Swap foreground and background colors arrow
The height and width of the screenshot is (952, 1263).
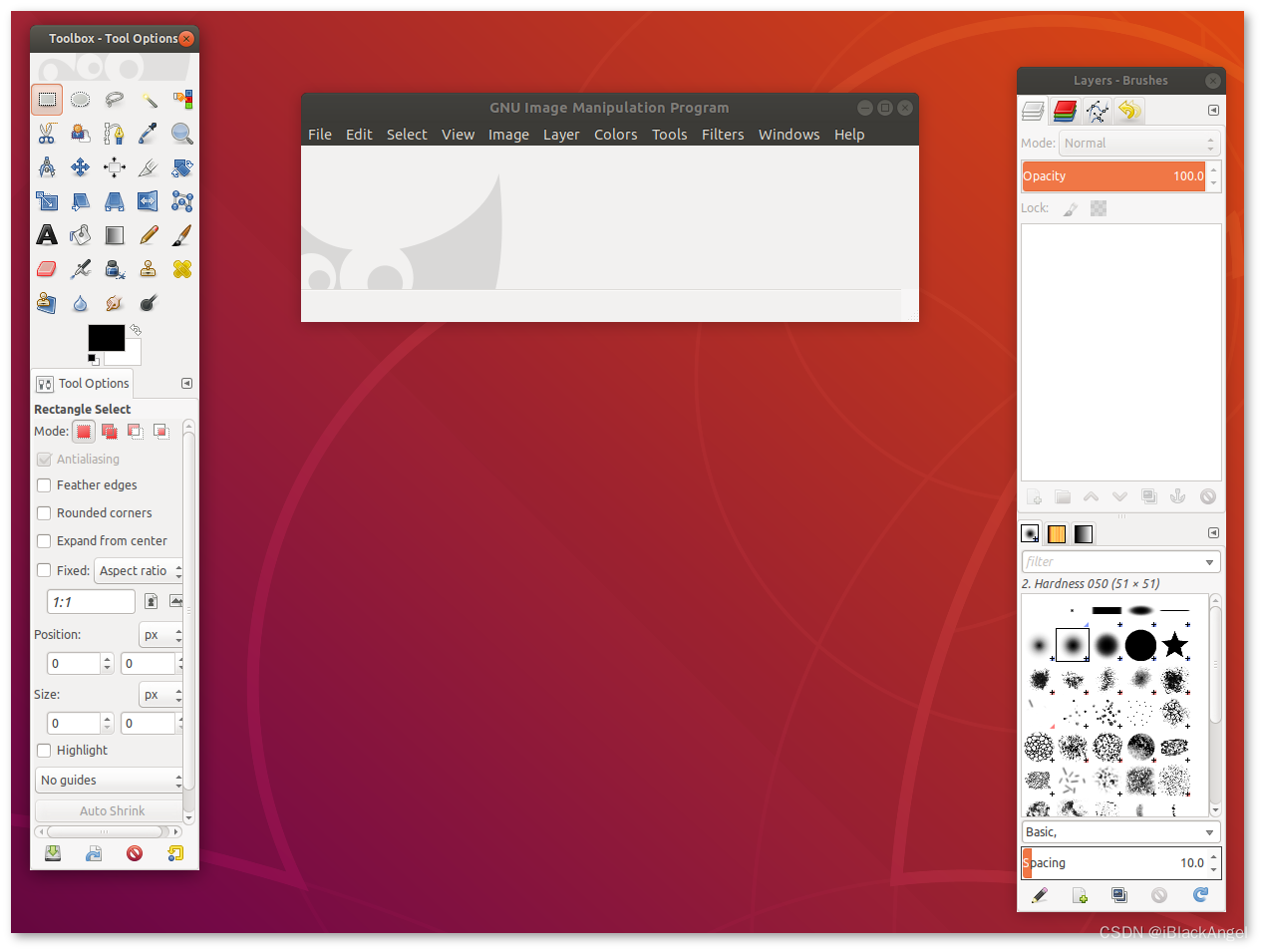click(x=136, y=329)
